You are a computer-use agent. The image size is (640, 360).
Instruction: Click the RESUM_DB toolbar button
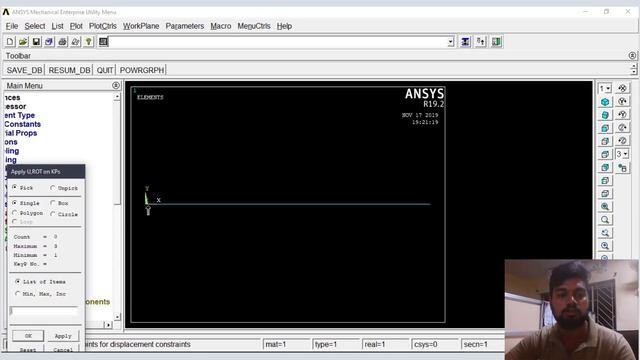[69, 70]
